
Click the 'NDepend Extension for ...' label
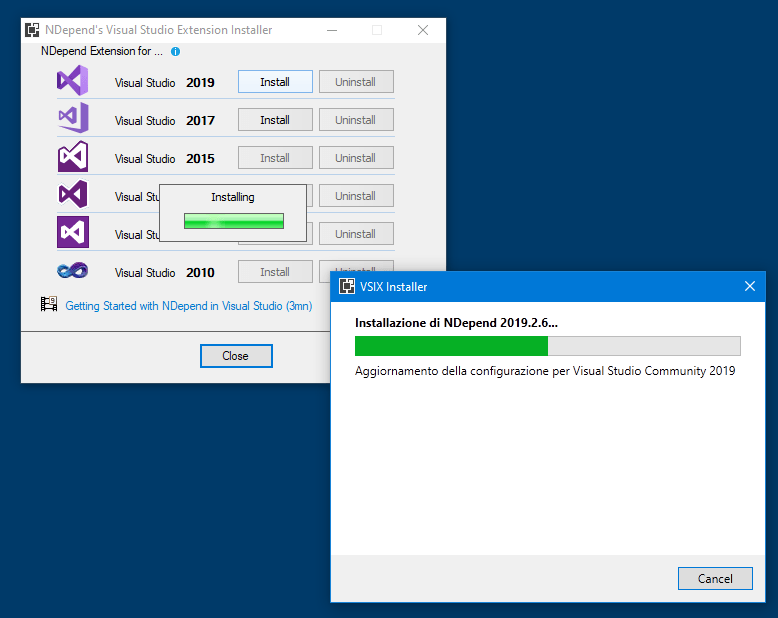point(102,51)
